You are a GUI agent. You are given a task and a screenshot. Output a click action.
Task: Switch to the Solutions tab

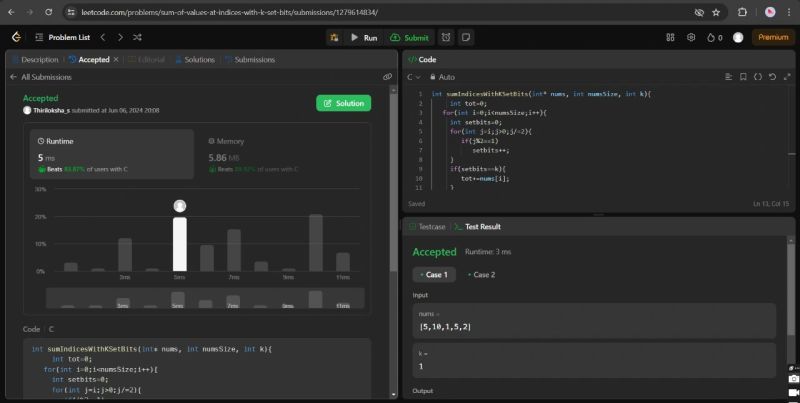(195, 60)
